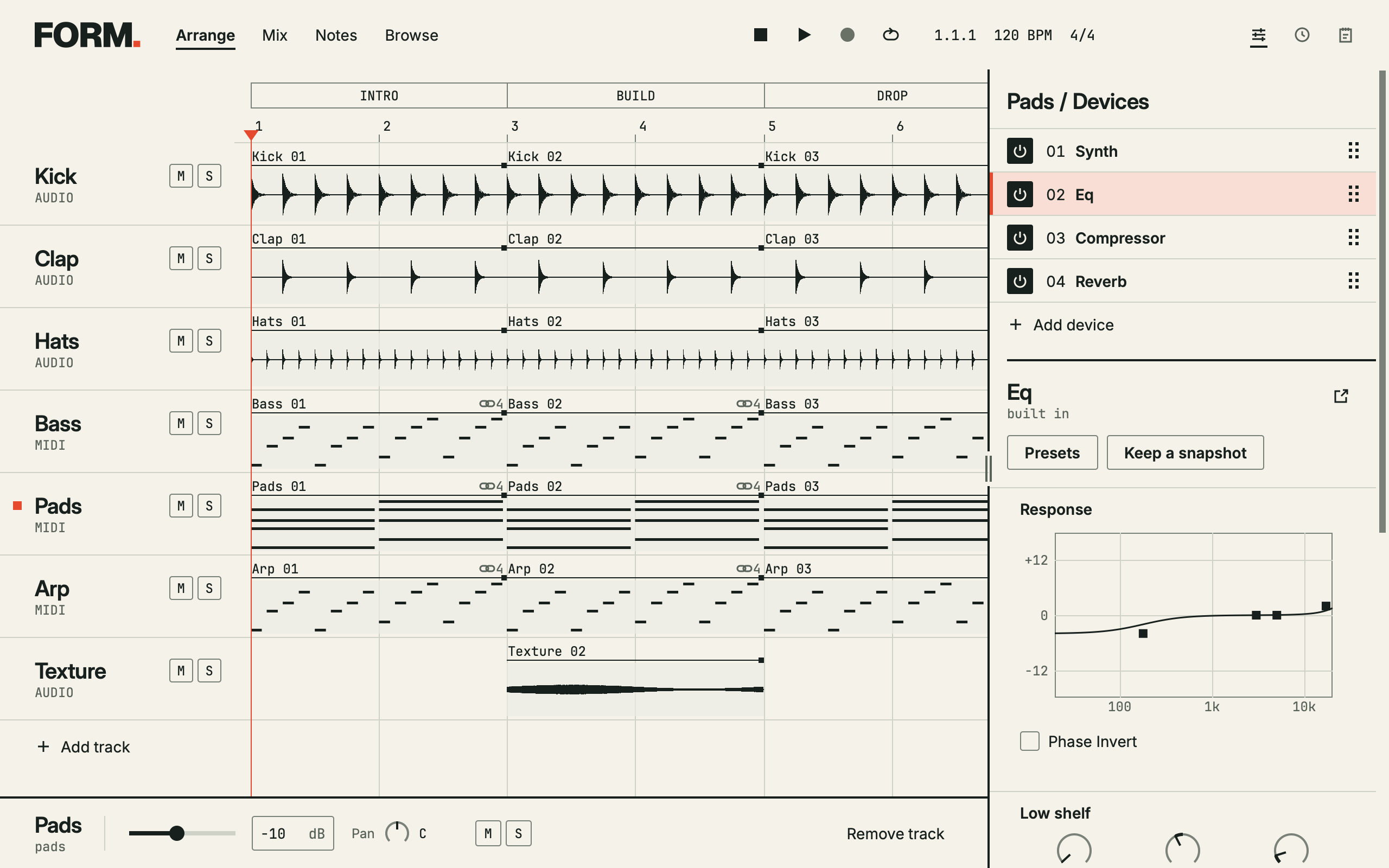Click the Pan knob for Pads
The width and height of the screenshot is (1389, 868).
tap(397, 833)
